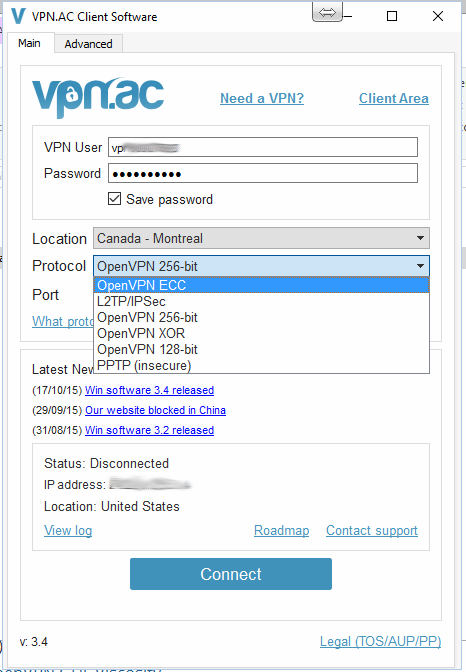The width and height of the screenshot is (466, 672).
Task: Open the Main tab
Action: (x=29, y=43)
